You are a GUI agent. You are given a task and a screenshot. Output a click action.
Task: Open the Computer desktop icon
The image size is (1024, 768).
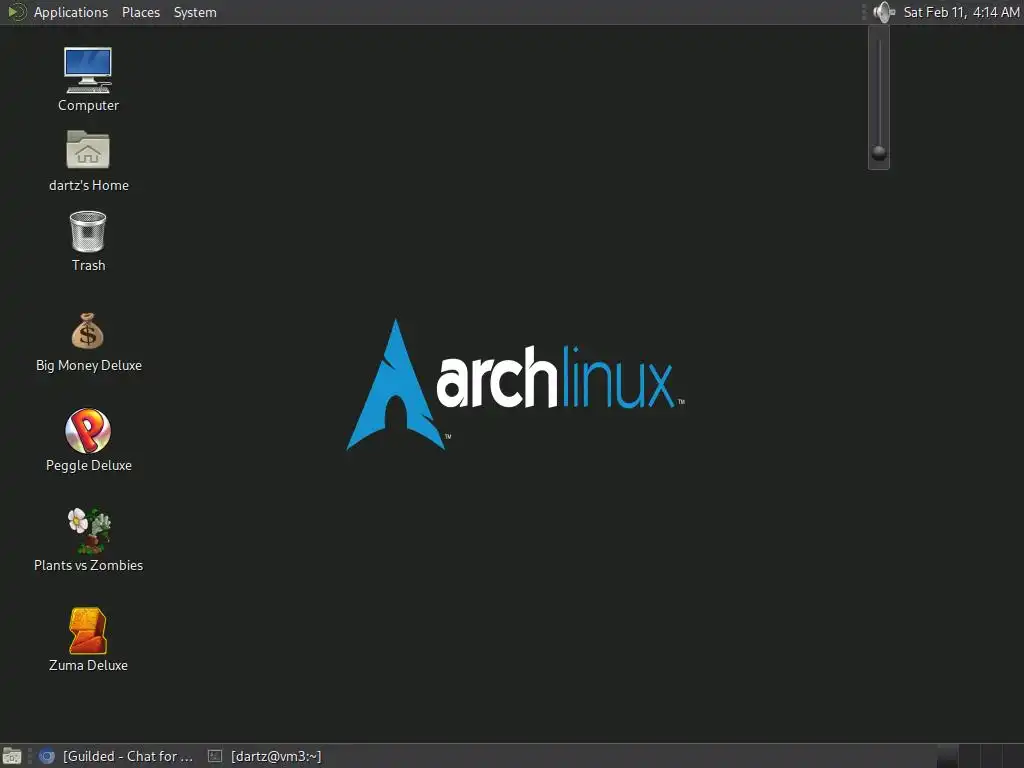(x=88, y=70)
